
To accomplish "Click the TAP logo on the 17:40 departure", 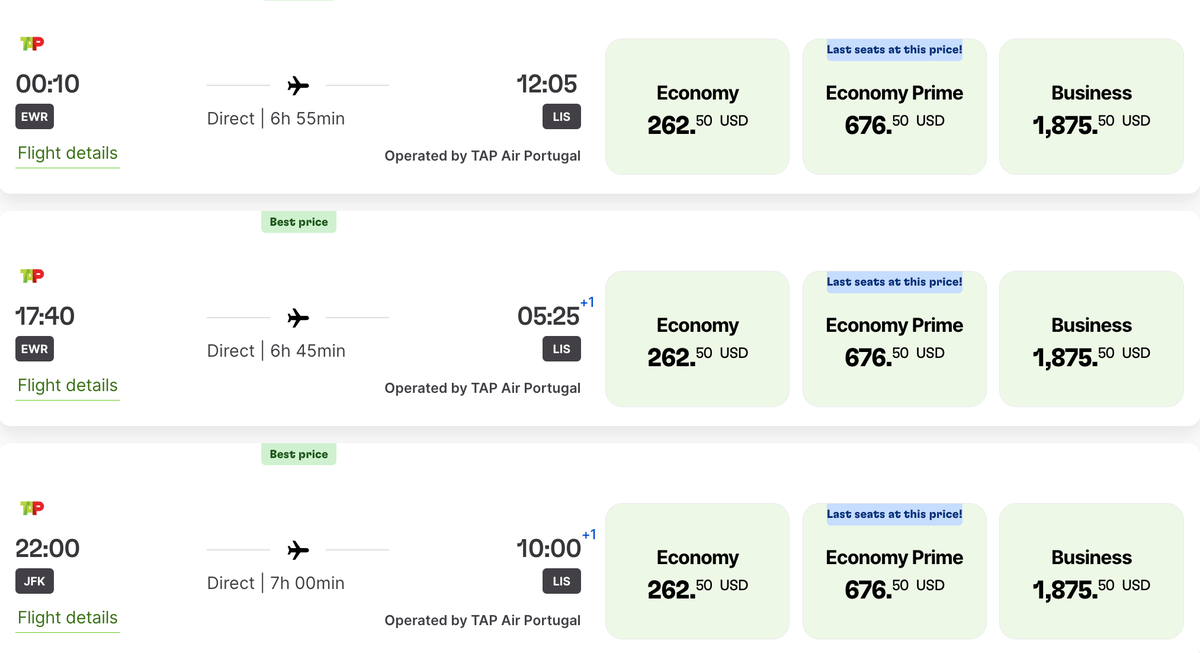I will [31, 275].
